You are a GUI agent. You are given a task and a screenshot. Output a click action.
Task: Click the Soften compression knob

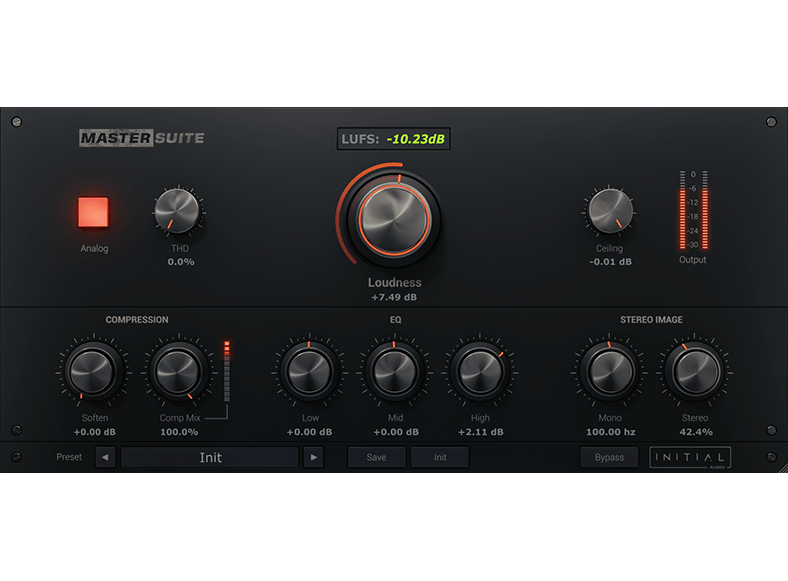[92, 372]
